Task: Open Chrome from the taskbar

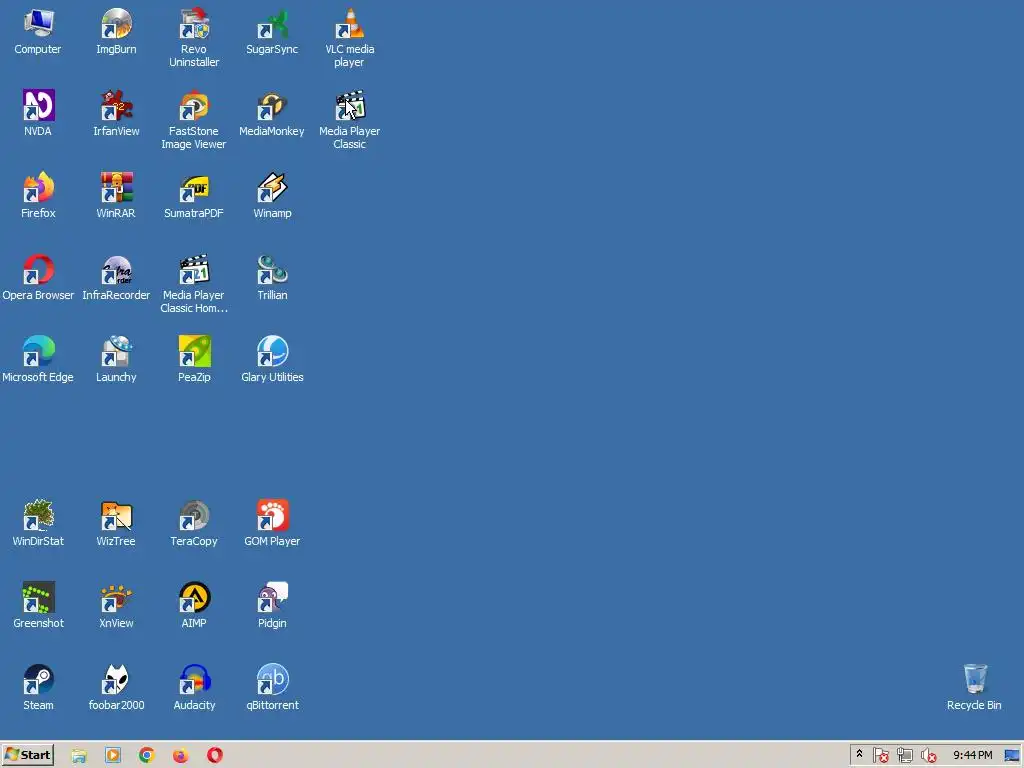Action: coord(147,756)
